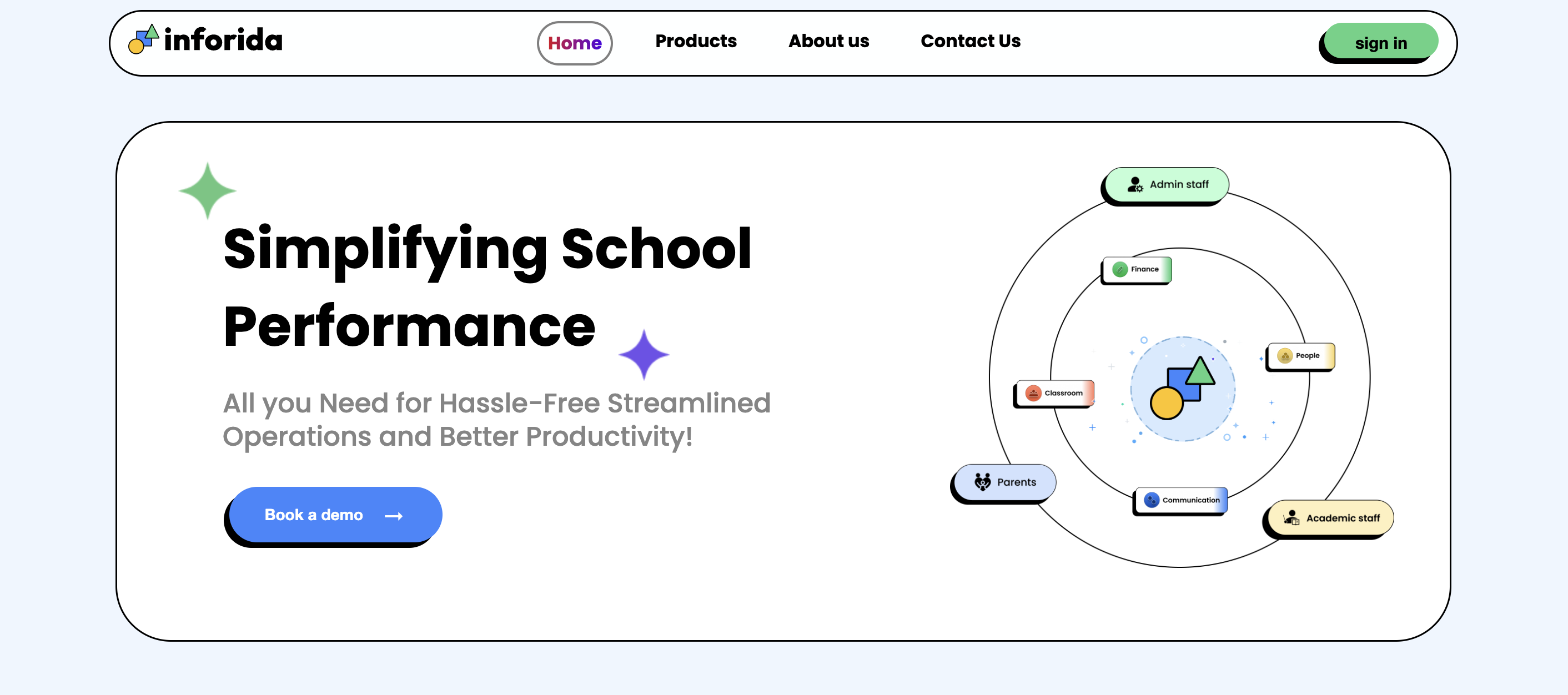Click the purple four-point star decoration
Viewport: 1568px width, 695px height.
click(x=644, y=354)
